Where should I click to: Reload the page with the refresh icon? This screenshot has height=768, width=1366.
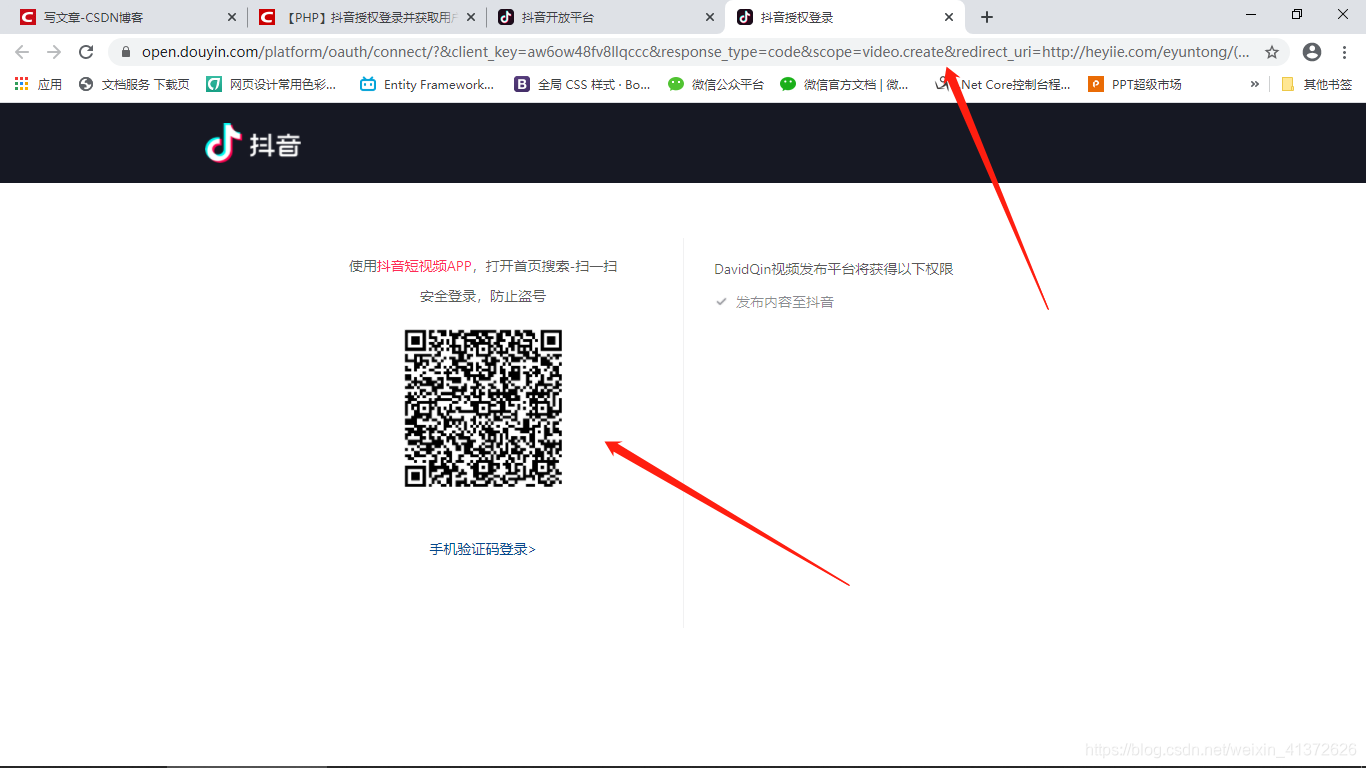point(86,52)
